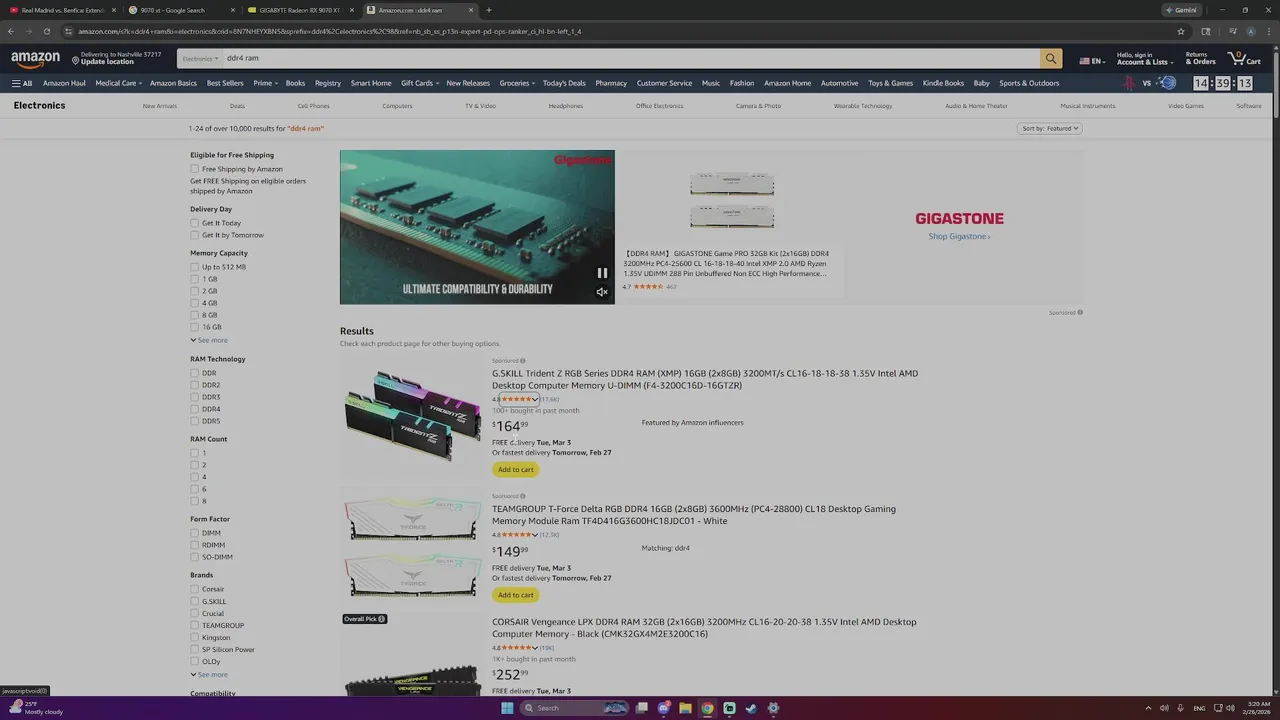
Task: Click the Overall Pick info icon
Action: (381, 619)
